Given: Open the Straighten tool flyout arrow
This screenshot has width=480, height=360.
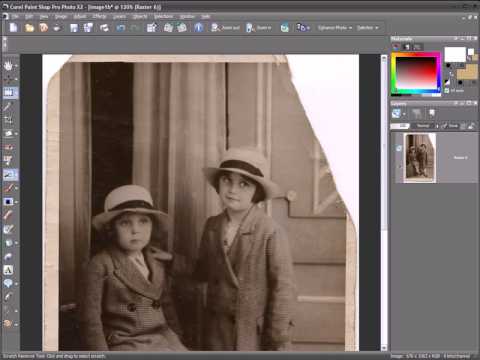Looking at the screenshot, I should [x=16, y=134].
